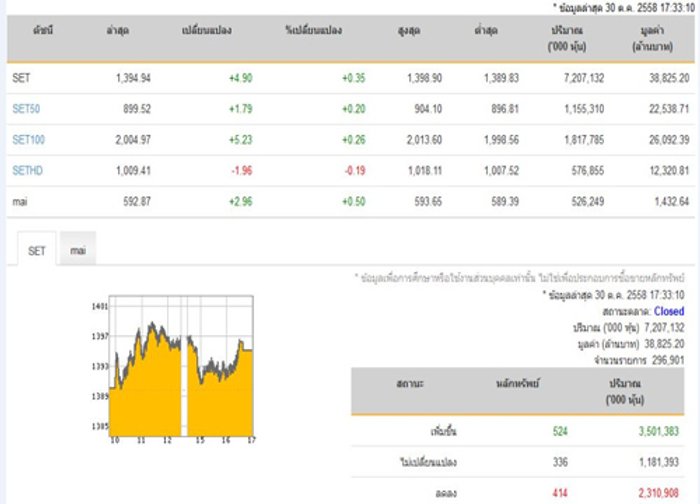
Task: Open the SETHD index link
Action: point(28,171)
